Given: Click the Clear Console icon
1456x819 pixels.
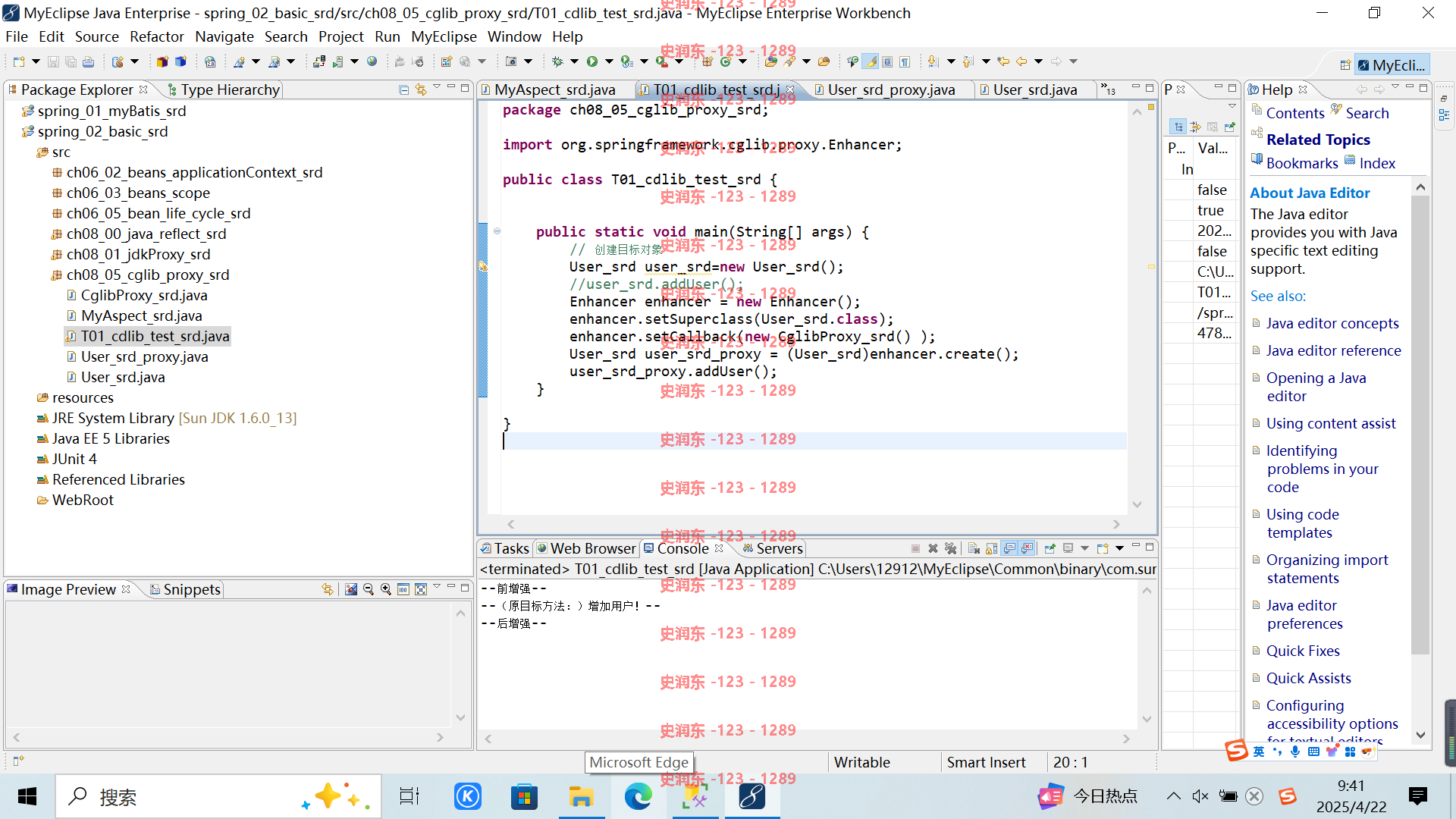Looking at the screenshot, I should [974, 548].
